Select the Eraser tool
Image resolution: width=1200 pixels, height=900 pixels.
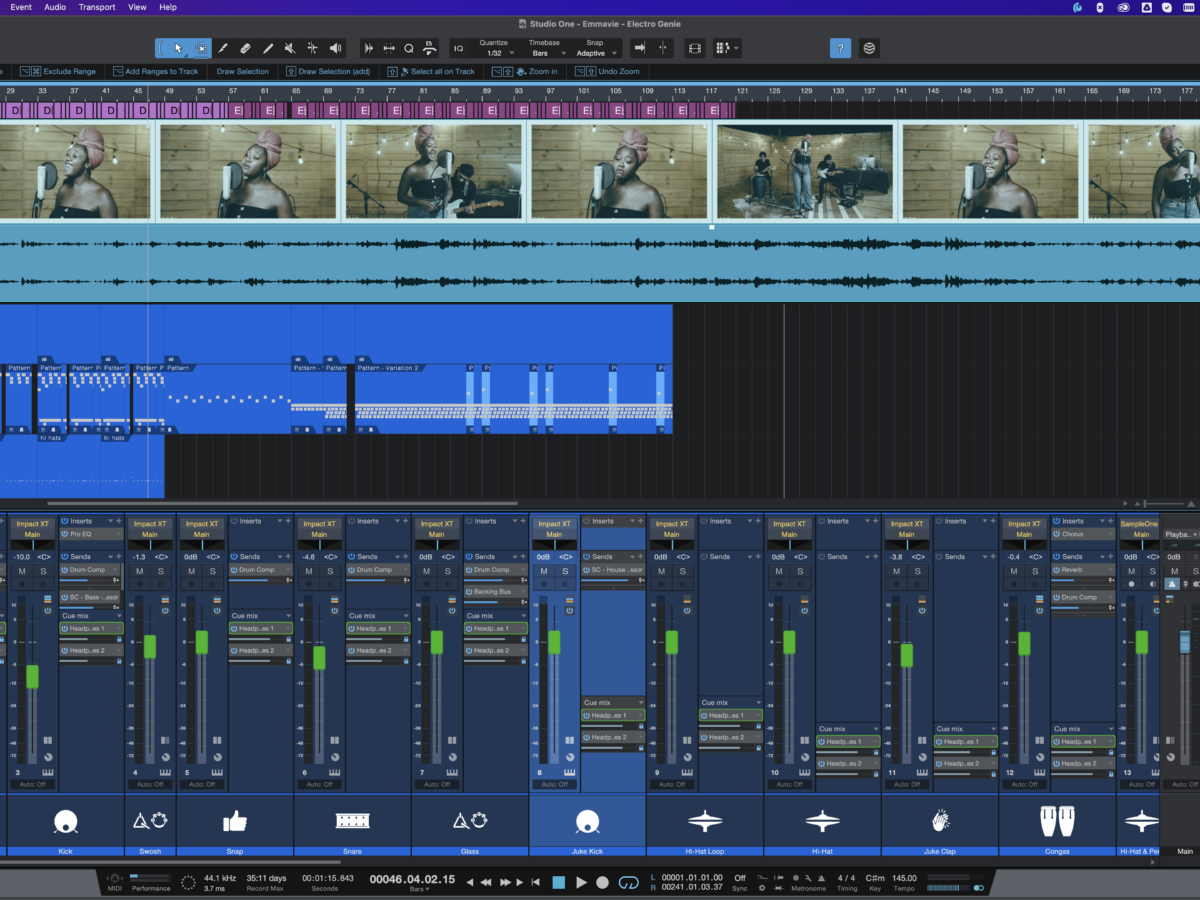point(245,48)
